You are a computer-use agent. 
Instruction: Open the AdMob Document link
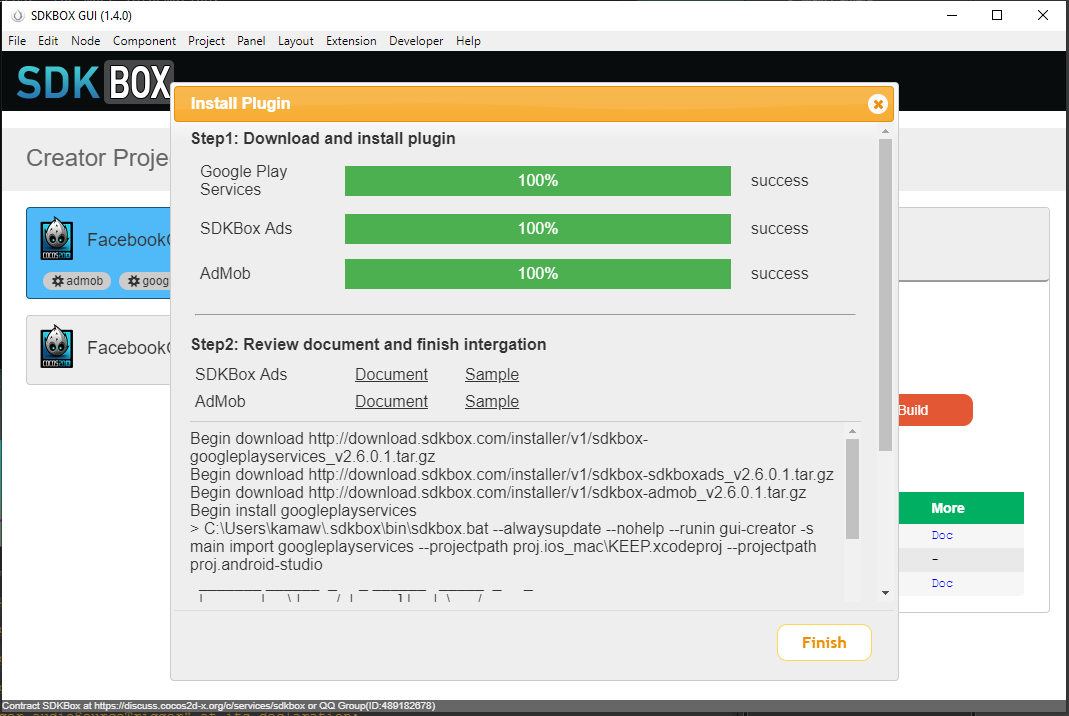click(x=391, y=402)
